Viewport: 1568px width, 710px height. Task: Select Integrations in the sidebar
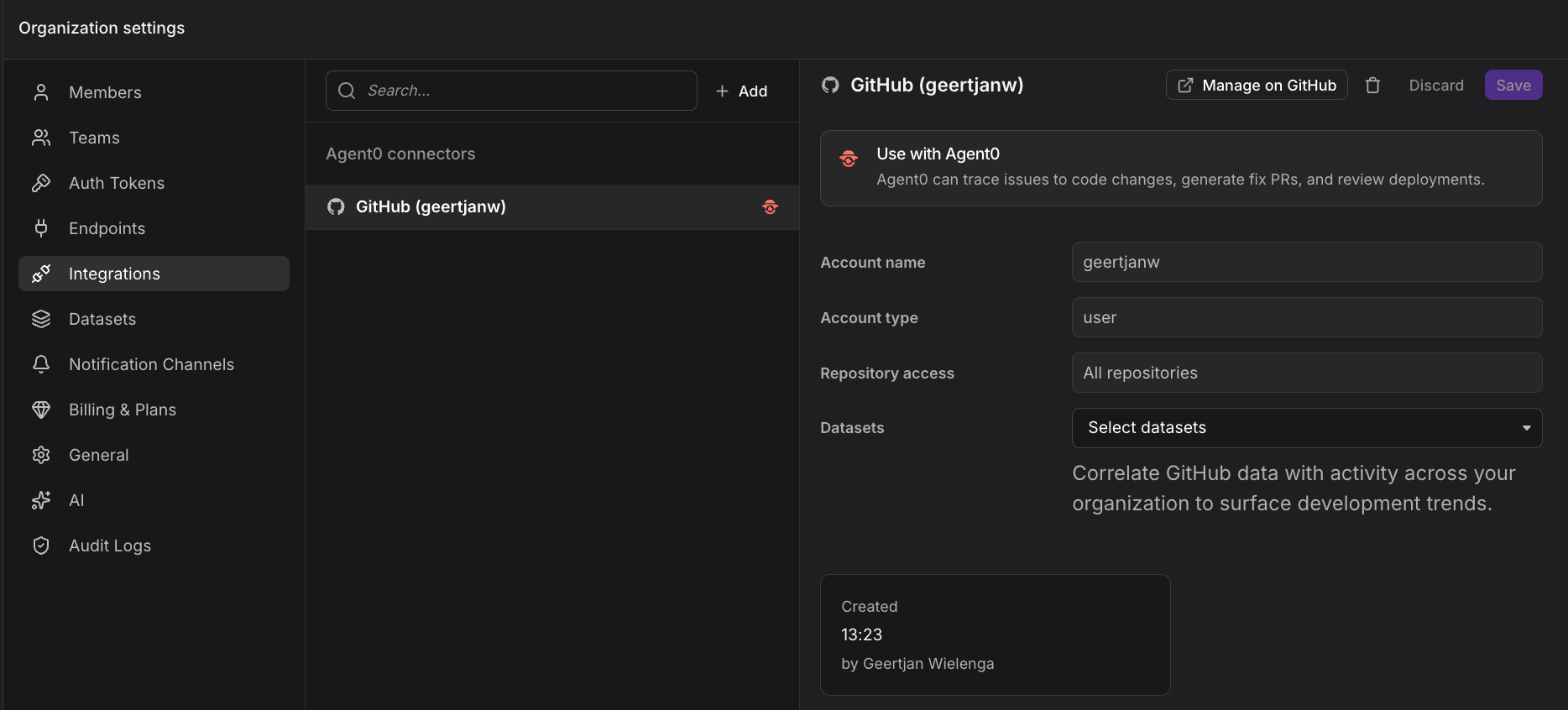click(154, 274)
